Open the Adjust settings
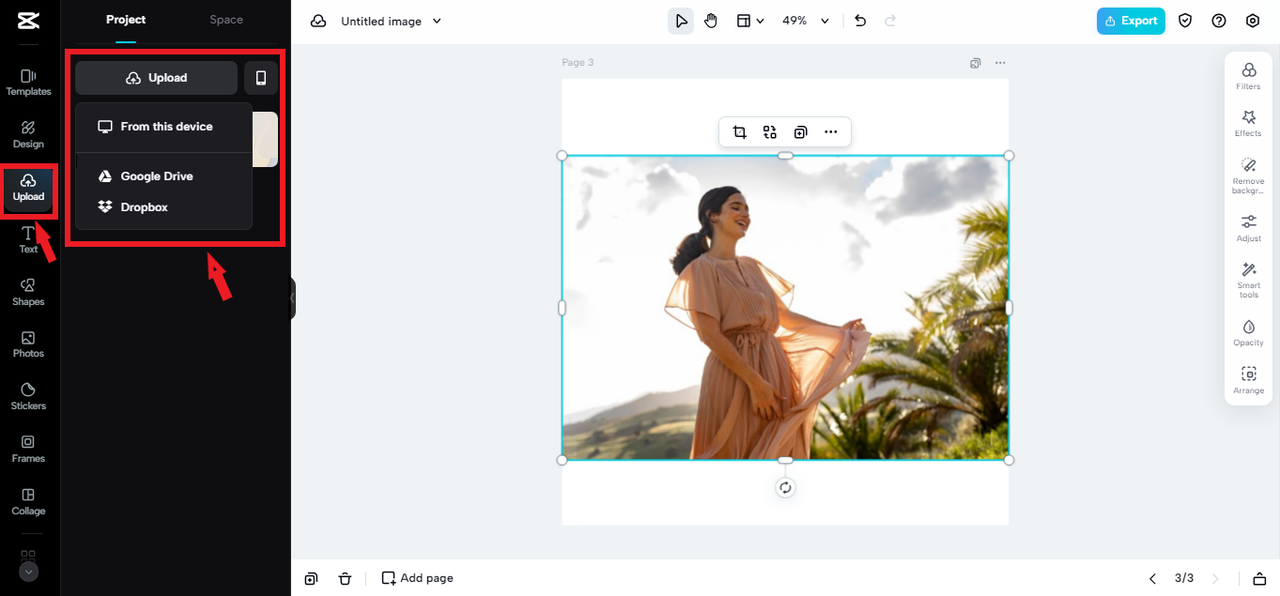The image size is (1280, 596). click(x=1248, y=227)
